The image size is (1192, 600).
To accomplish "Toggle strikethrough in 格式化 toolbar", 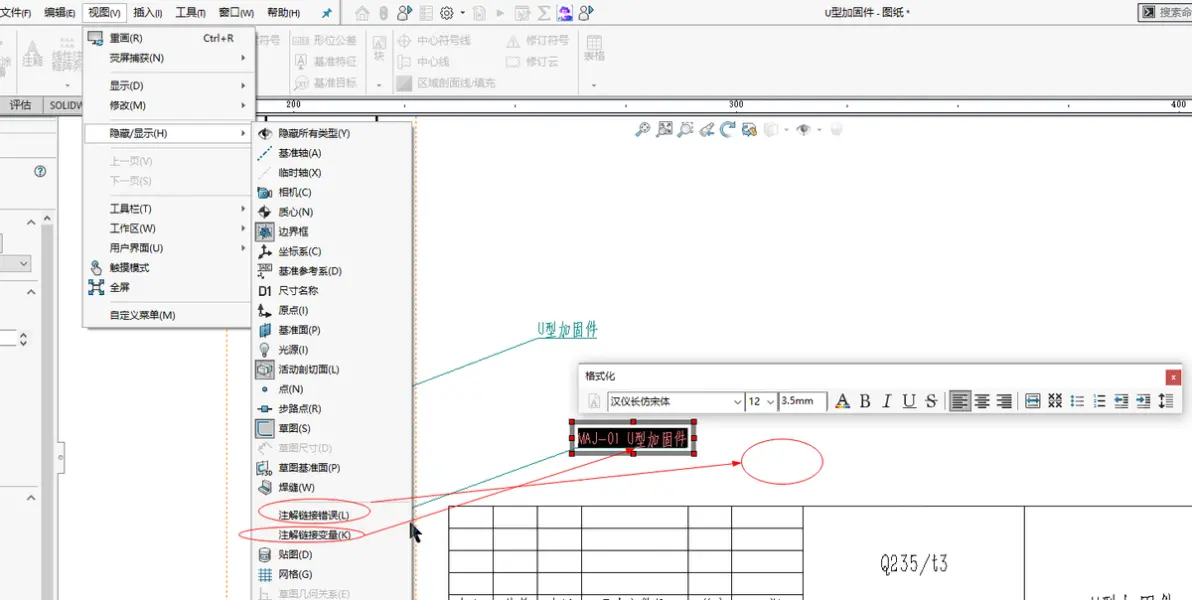I will pyautogui.click(x=931, y=401).
